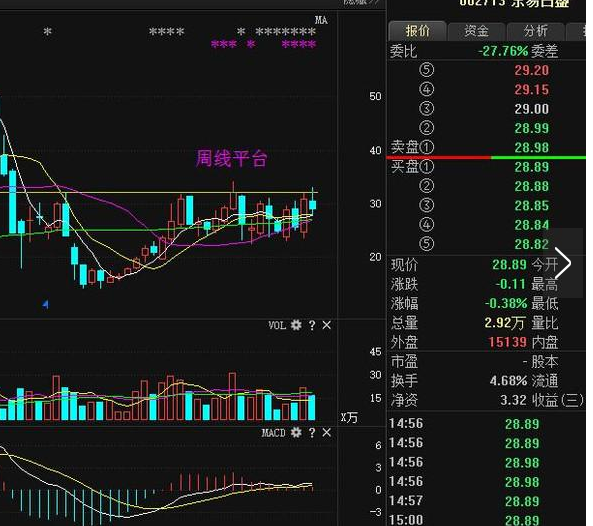Click the next-image right chevron arrow
Image resolution: width=593 pixels, height=526 pixels.
(x=563, y=263)
